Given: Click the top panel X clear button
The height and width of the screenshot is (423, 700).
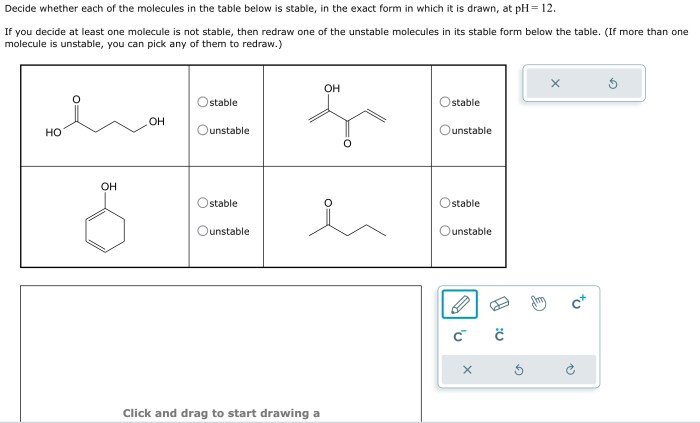Looking at the screenshot, I should click(555, 83).
